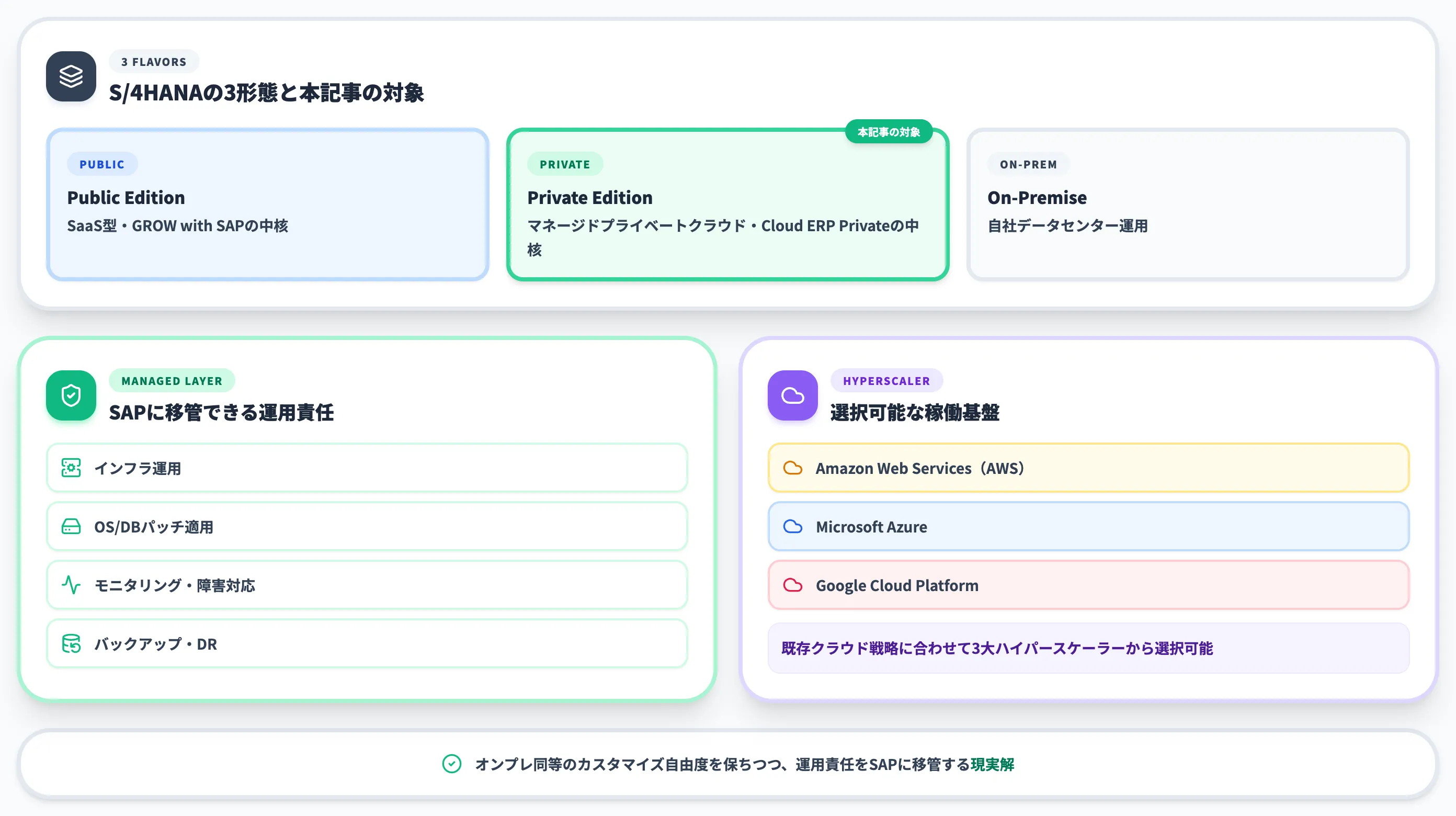Click the 選択可能な稼働基盤 heading

915,412
